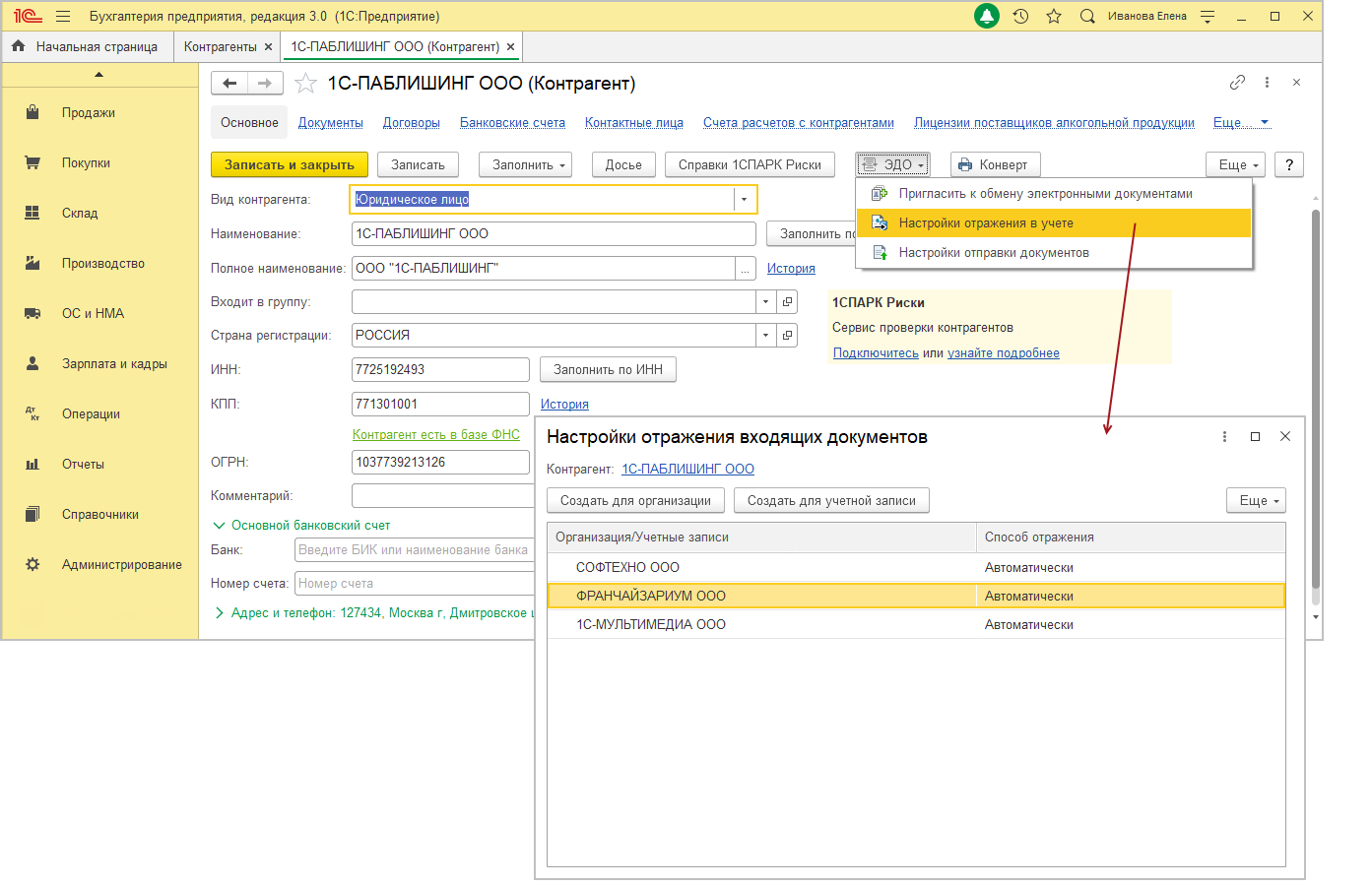This screenshot has height=886, width=1372.
Task: Toggle the ЭДО dropdown menu
Action: [892, 164]
